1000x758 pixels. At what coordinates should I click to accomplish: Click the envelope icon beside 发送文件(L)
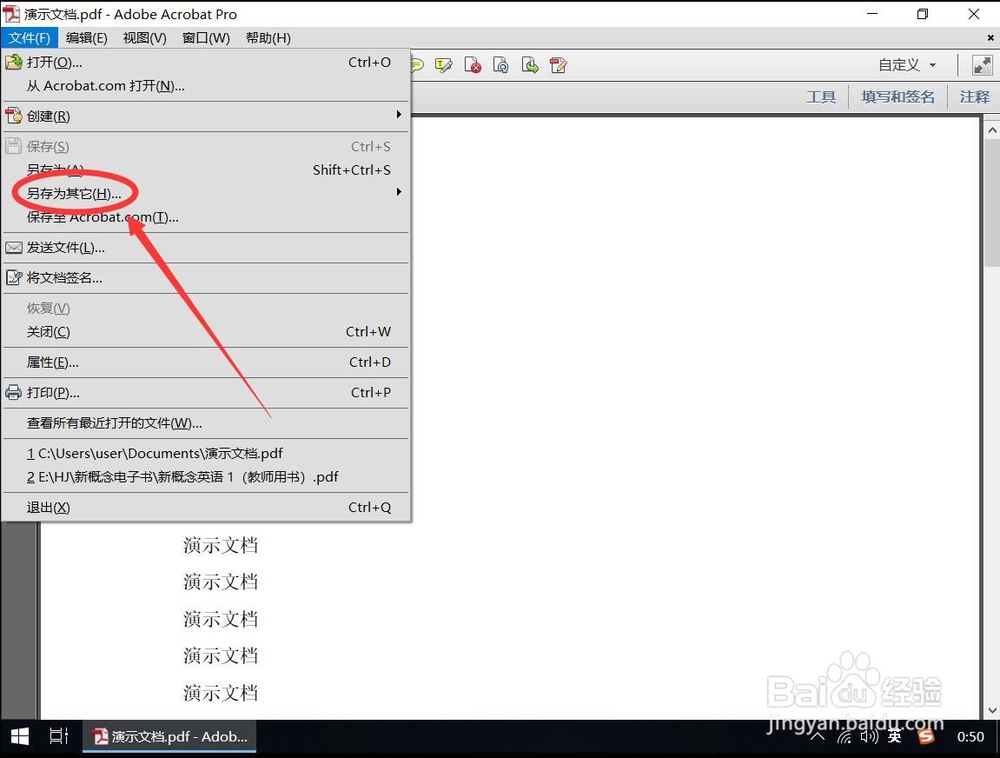14,247
